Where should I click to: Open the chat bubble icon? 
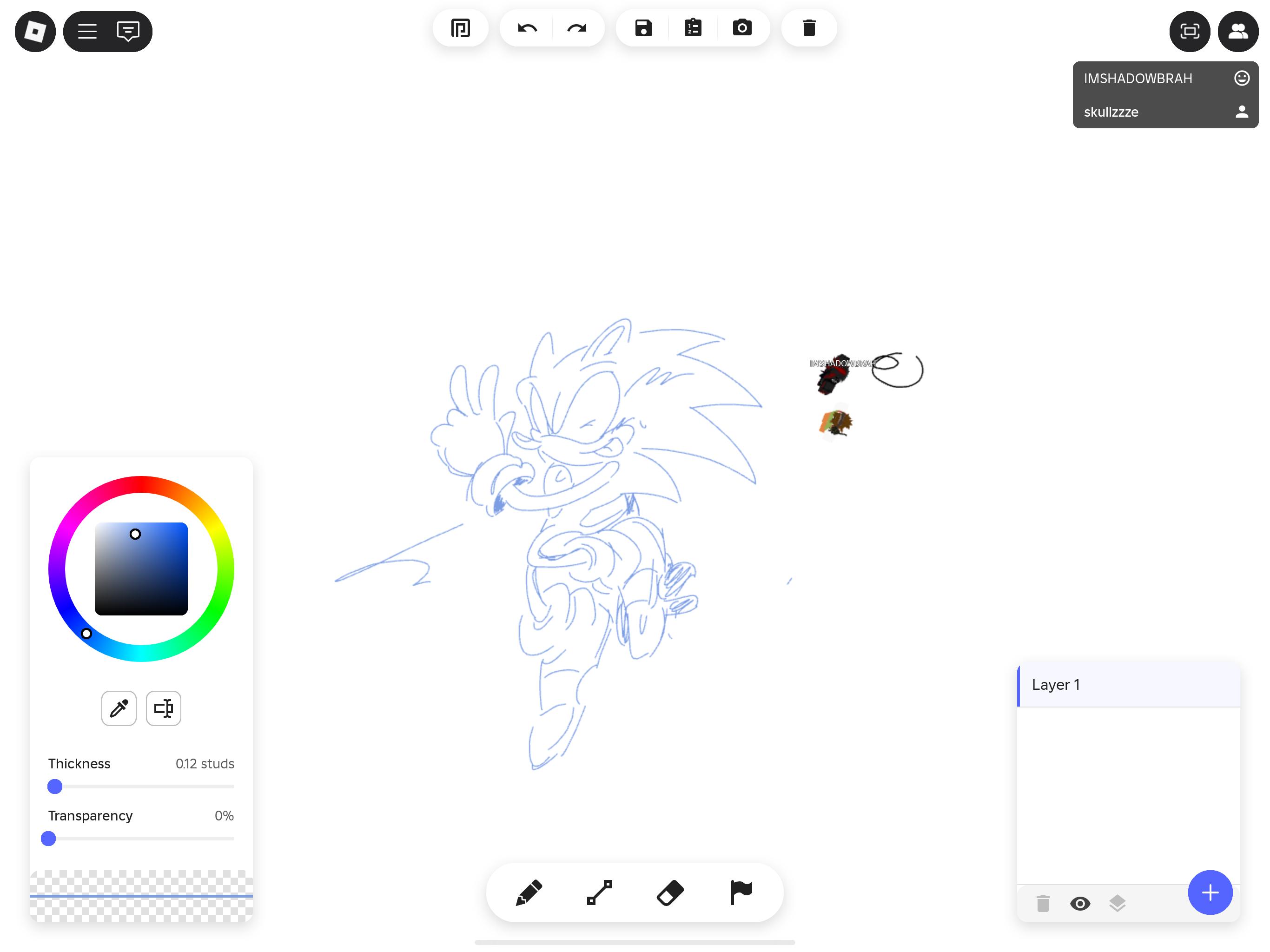coord(128,32)
